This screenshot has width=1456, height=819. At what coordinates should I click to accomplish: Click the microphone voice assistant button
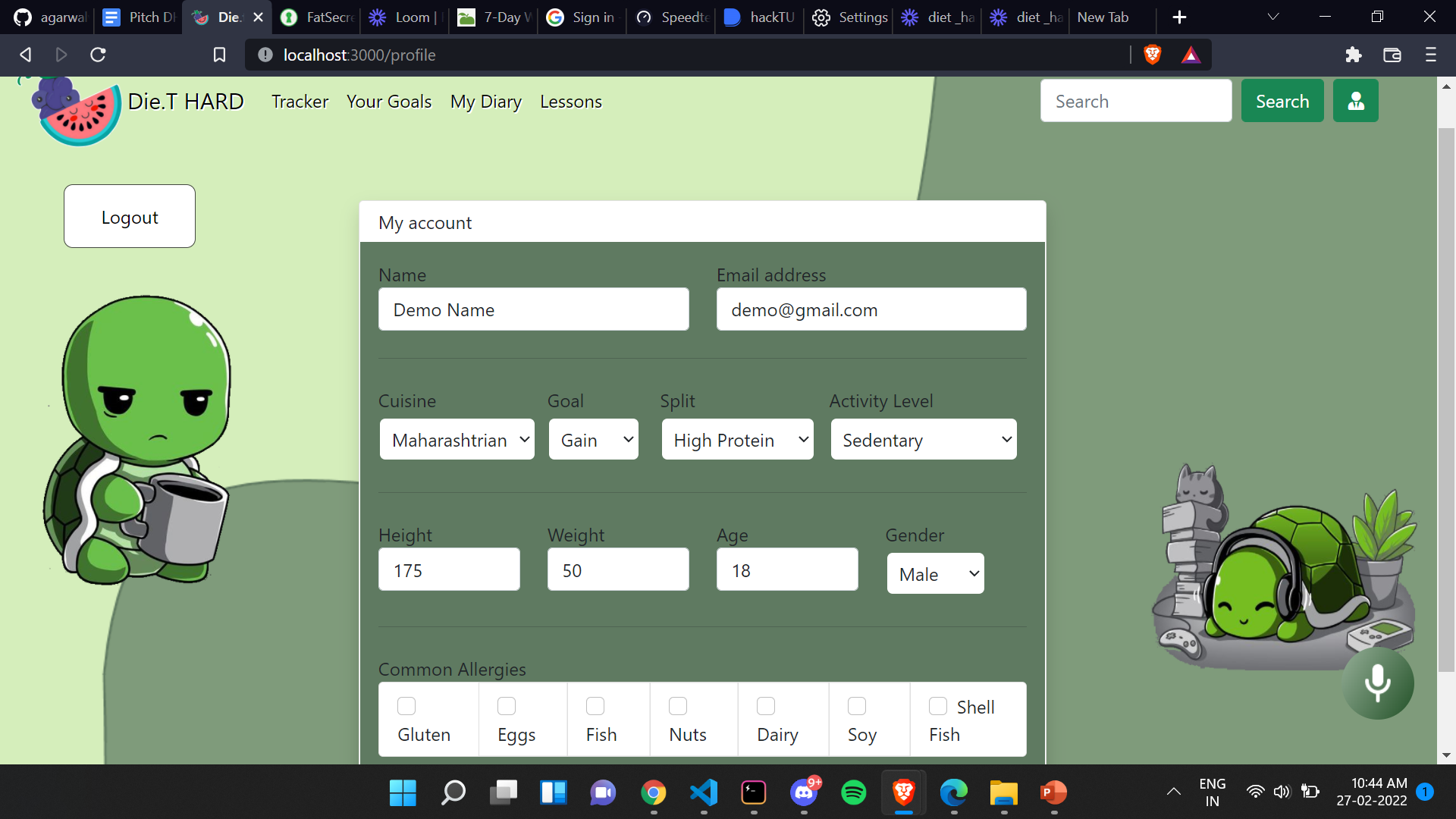click(1377, 683)
